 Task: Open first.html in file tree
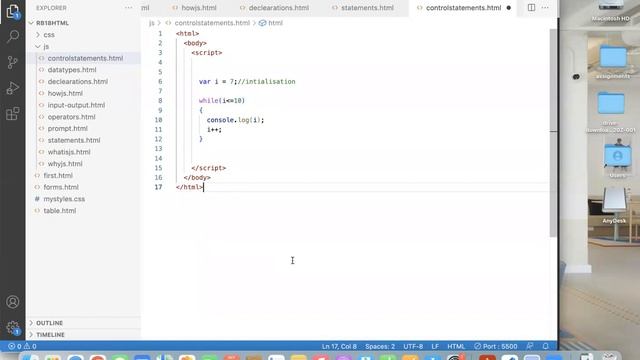point(58,176)
